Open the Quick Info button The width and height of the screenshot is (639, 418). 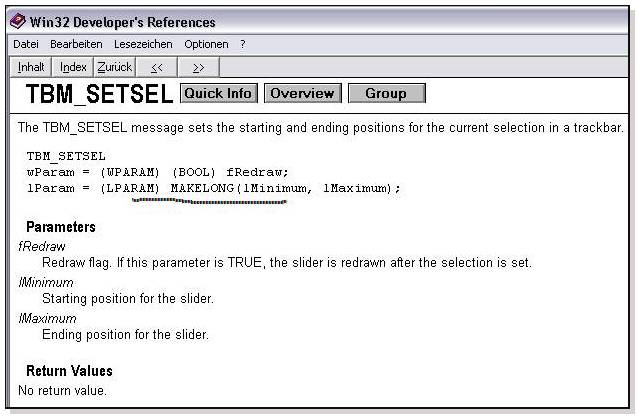218,93
